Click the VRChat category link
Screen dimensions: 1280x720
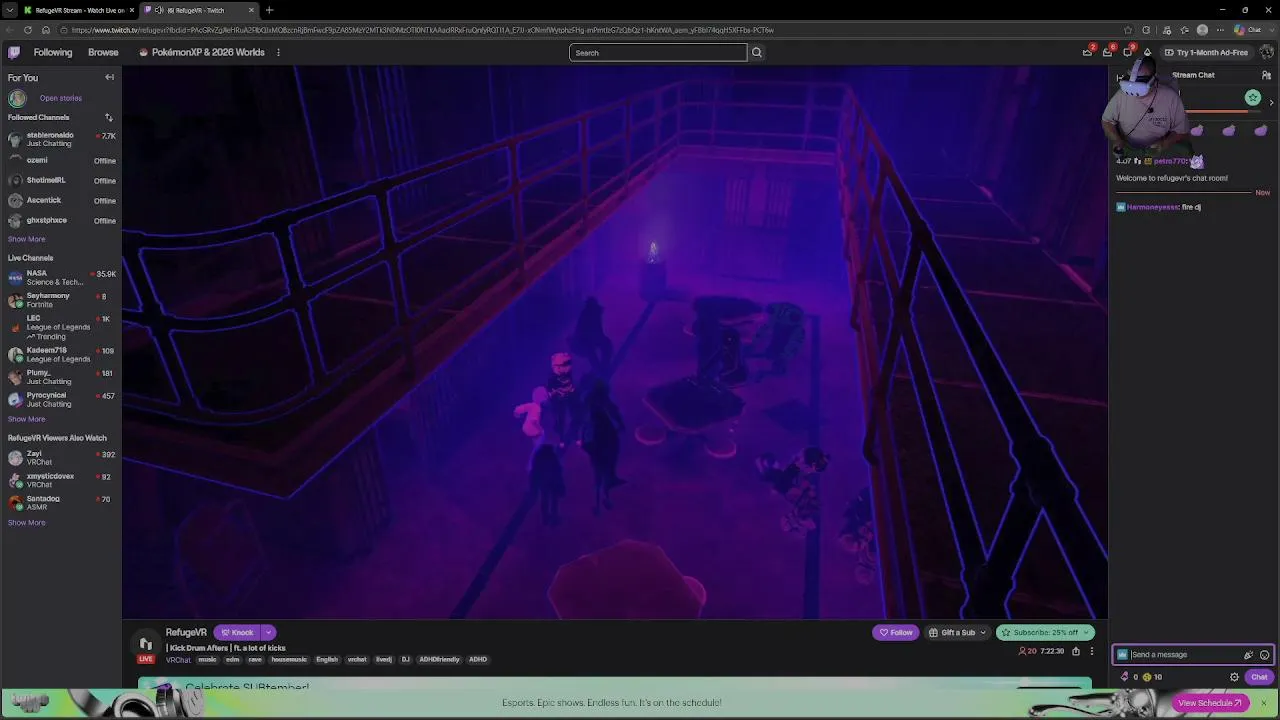click(178, 660)
